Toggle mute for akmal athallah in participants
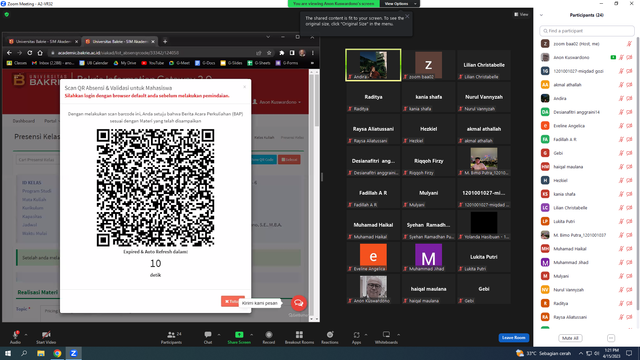 coord(622,85)
